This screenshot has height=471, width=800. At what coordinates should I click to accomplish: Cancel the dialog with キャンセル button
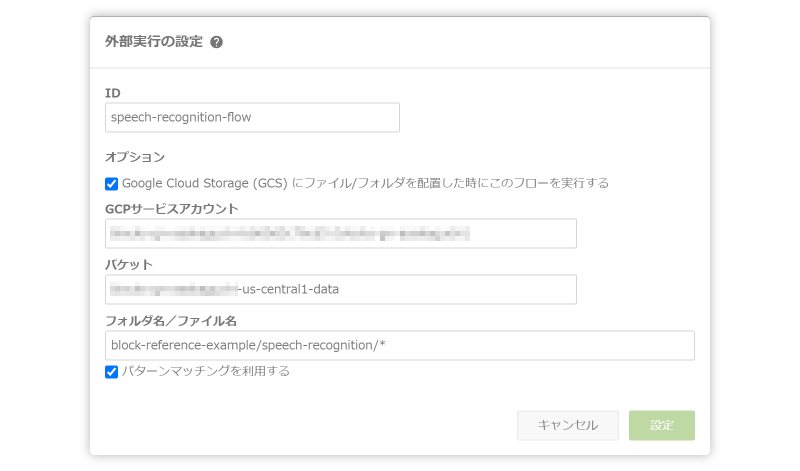pos(568,425)
